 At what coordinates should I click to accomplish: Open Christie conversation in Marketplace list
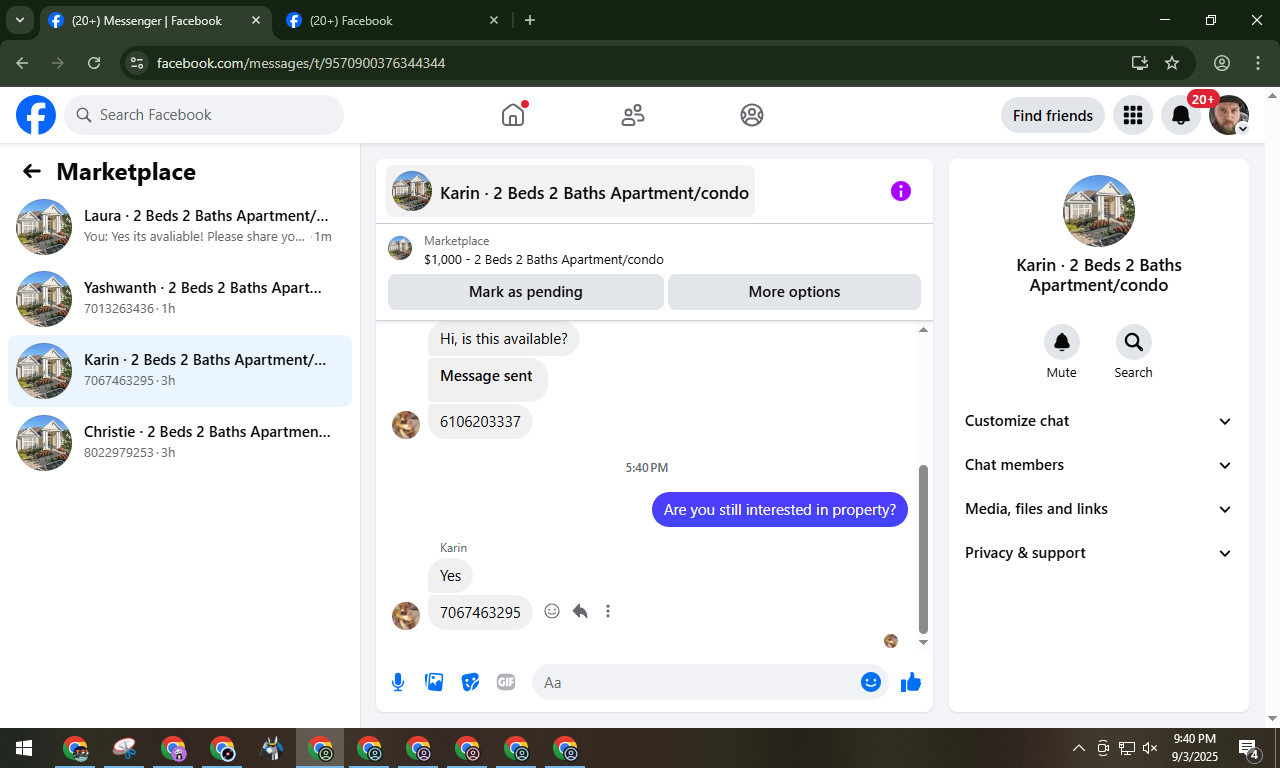click(180, 443)
